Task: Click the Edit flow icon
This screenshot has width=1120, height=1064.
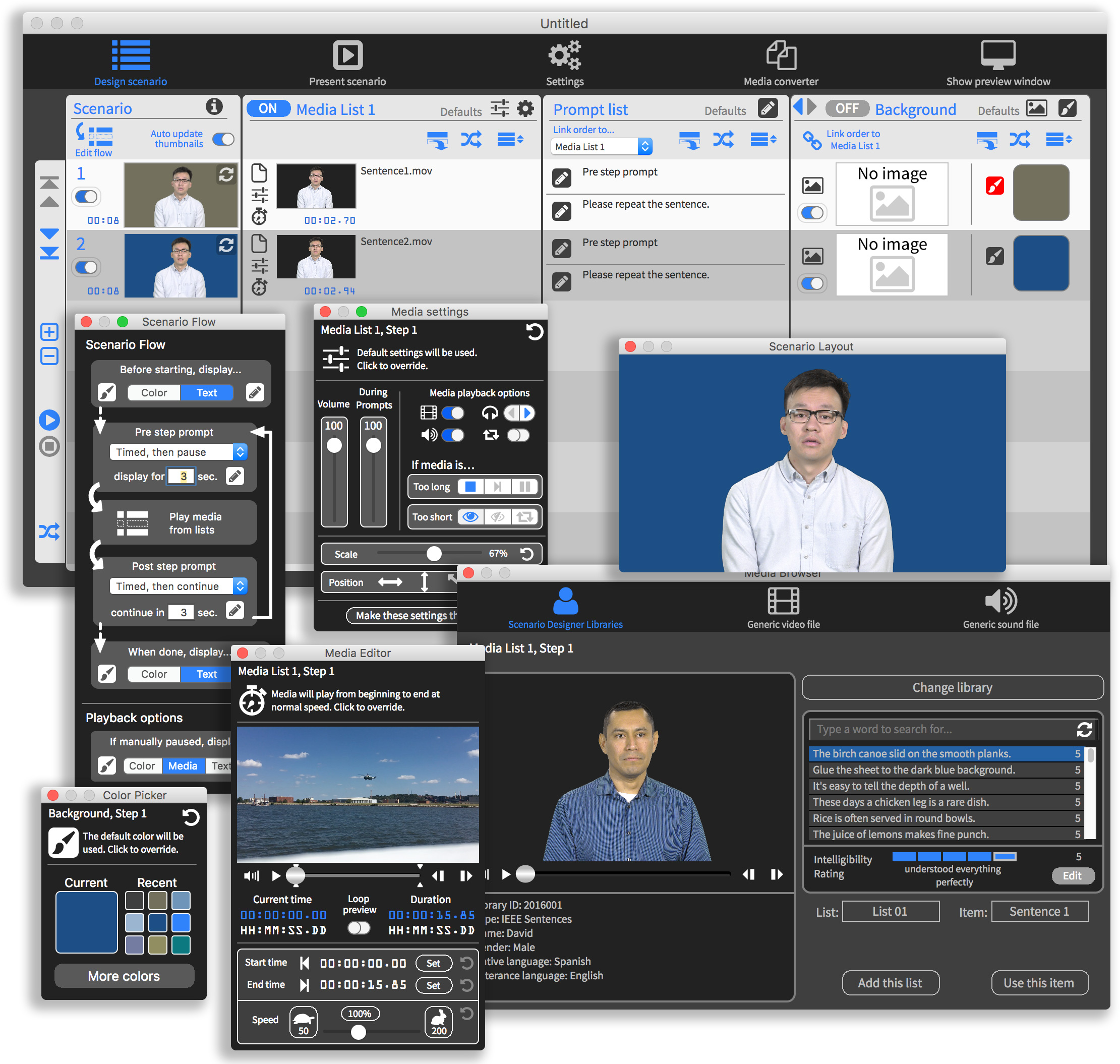Action: (94, 135)
